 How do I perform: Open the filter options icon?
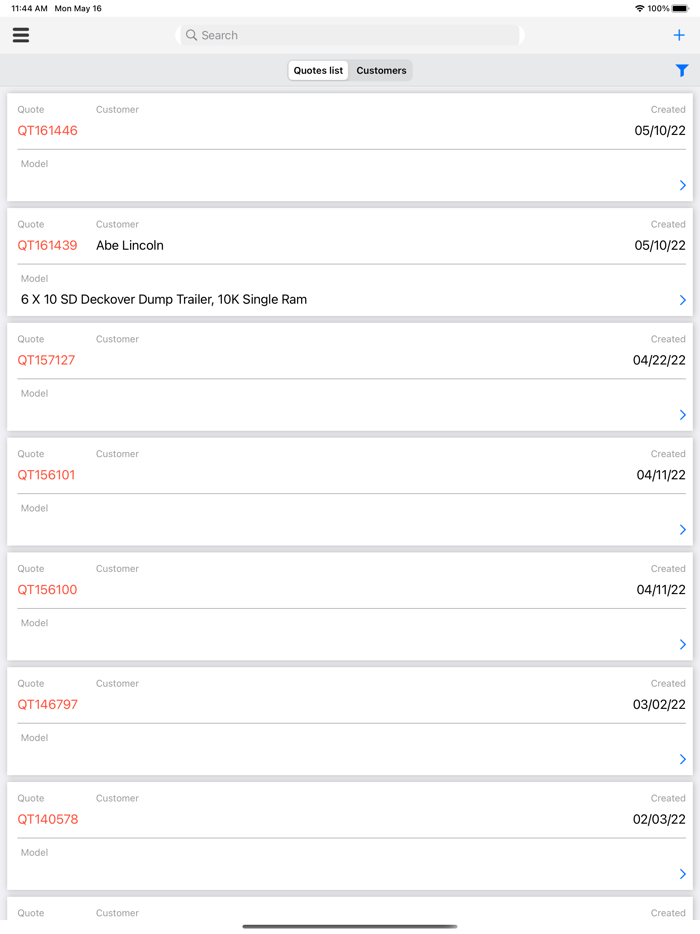[683, 70]
